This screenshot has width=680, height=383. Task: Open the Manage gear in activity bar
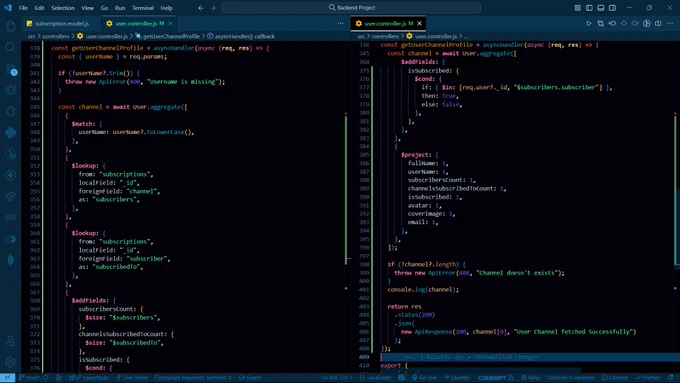(10, 362)
